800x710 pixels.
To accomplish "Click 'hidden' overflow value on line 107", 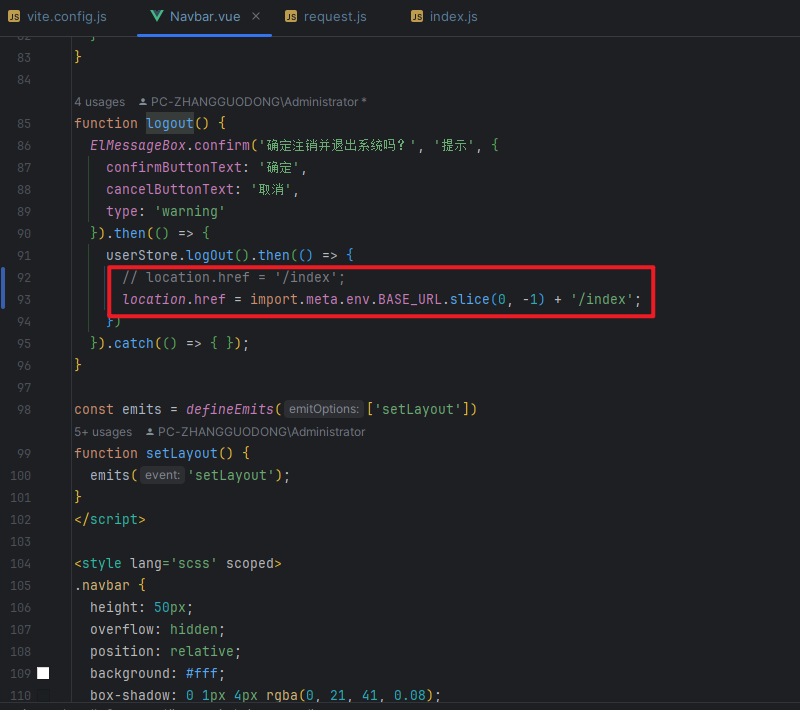I will coord(194,629).
